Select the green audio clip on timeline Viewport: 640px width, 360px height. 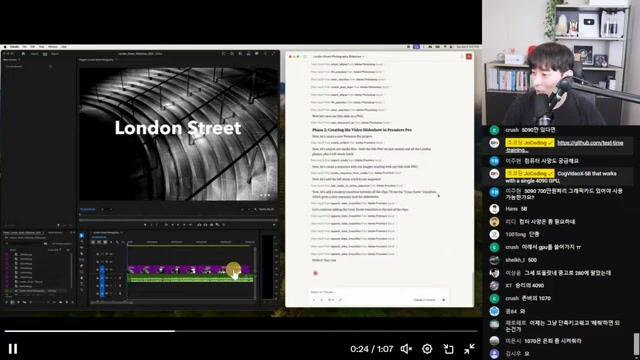(x=190, y=279)
